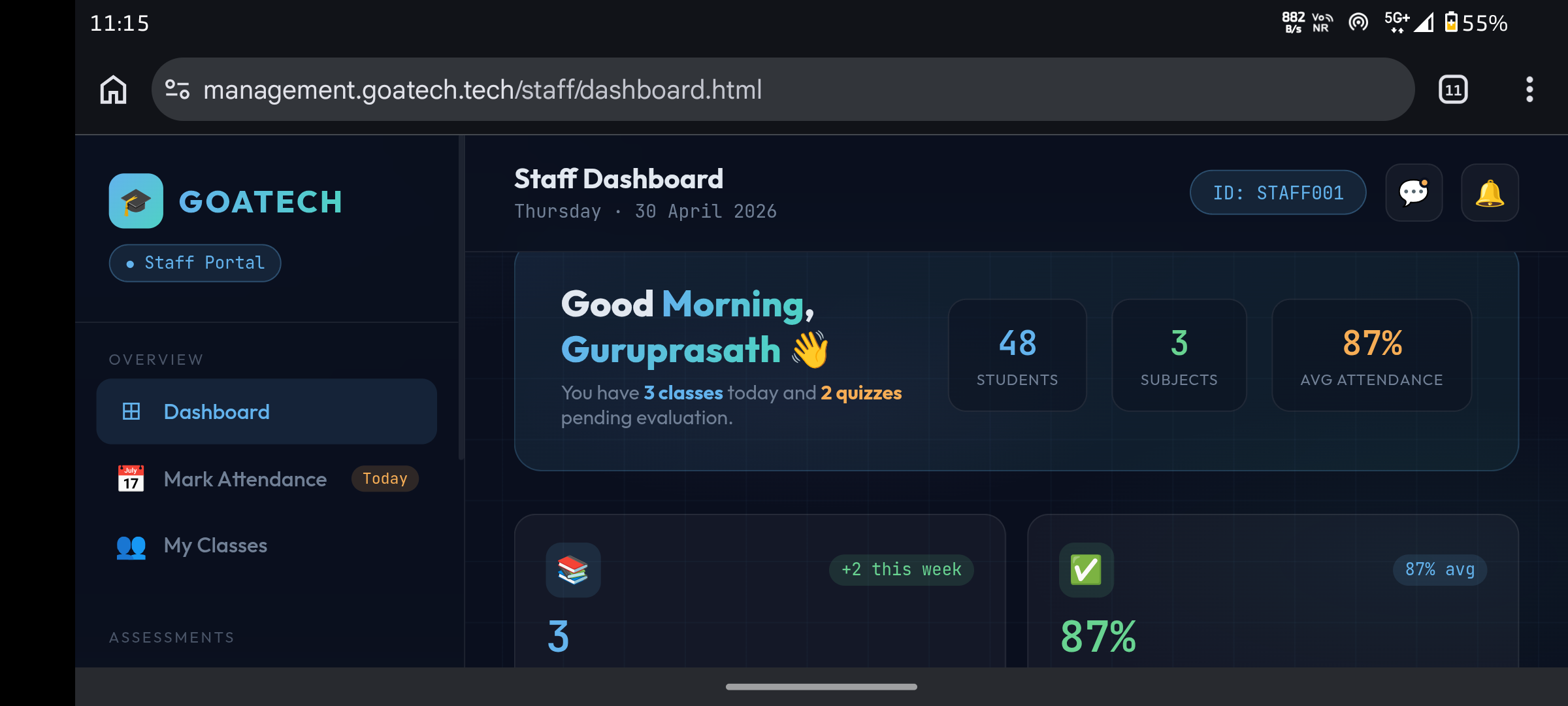Screen dimensions: 1568x706
Task: Tap the 11:15 clock in status bar
Action: click(x=120, y=24)
